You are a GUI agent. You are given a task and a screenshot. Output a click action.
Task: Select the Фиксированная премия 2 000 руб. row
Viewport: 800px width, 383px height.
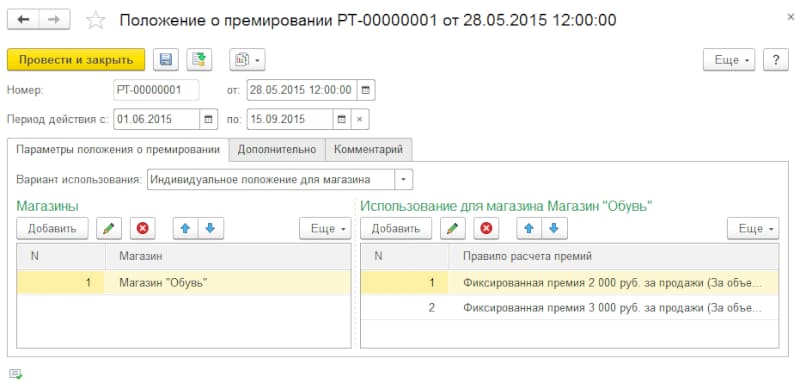point(570,283)
